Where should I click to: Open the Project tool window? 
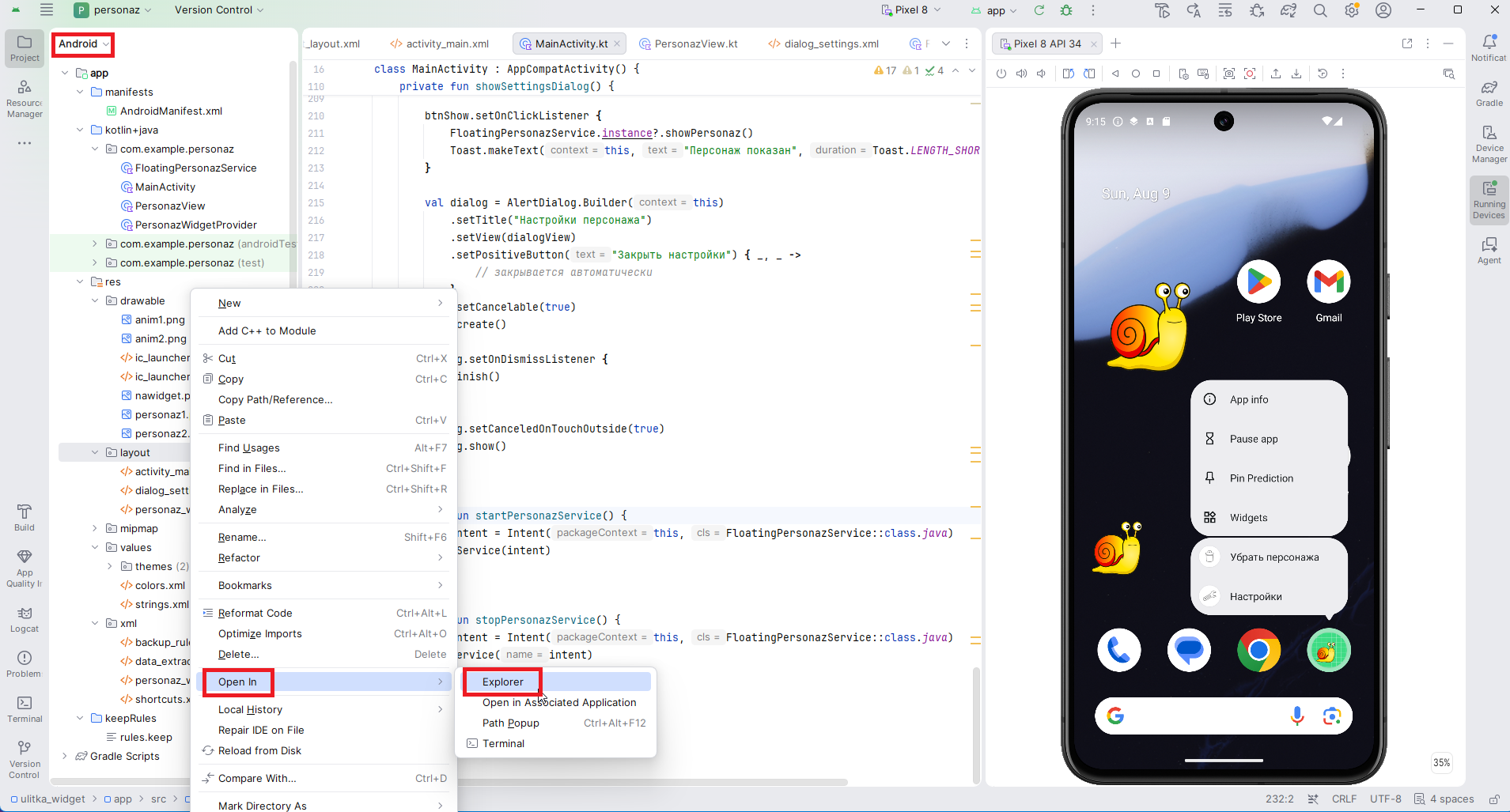tap(25, 47)
